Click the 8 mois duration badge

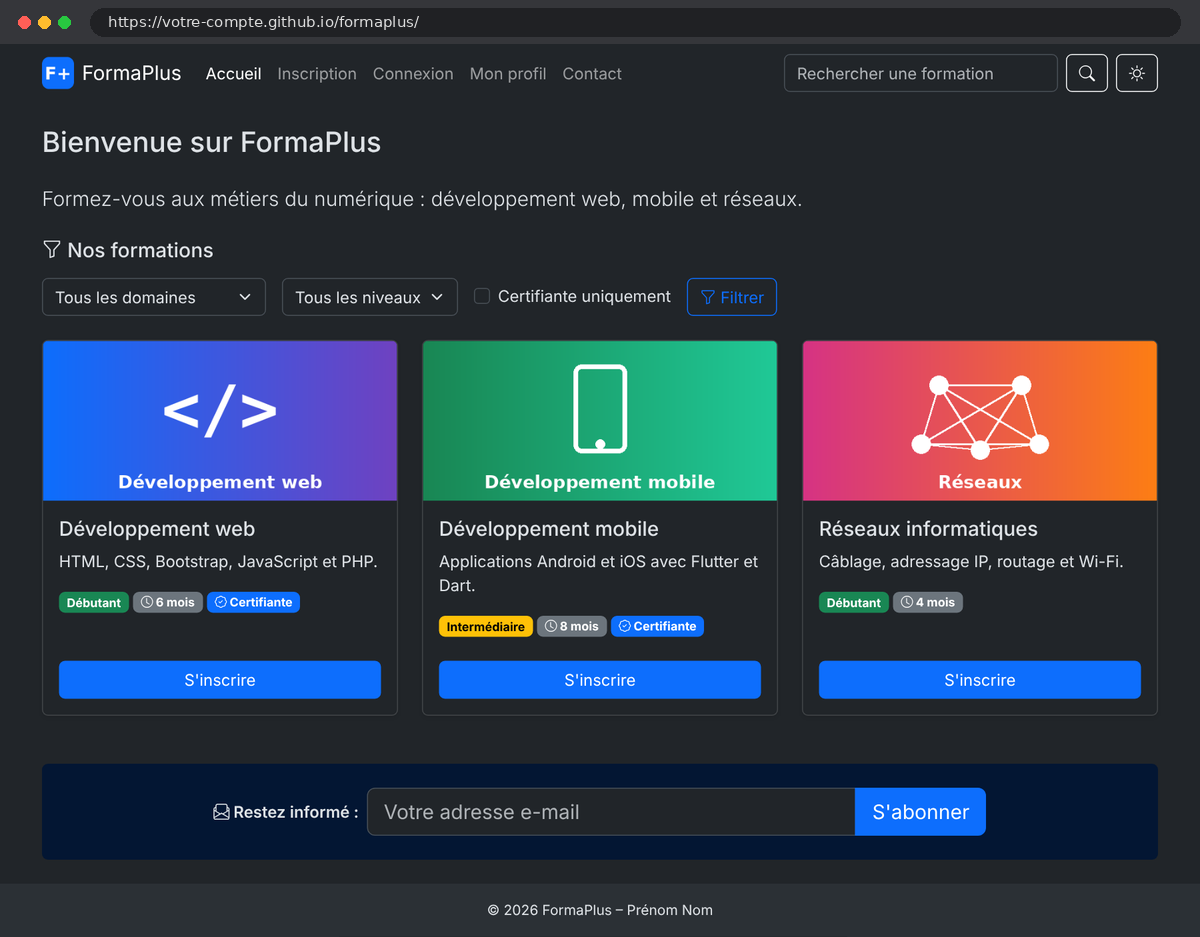point(572,626)
